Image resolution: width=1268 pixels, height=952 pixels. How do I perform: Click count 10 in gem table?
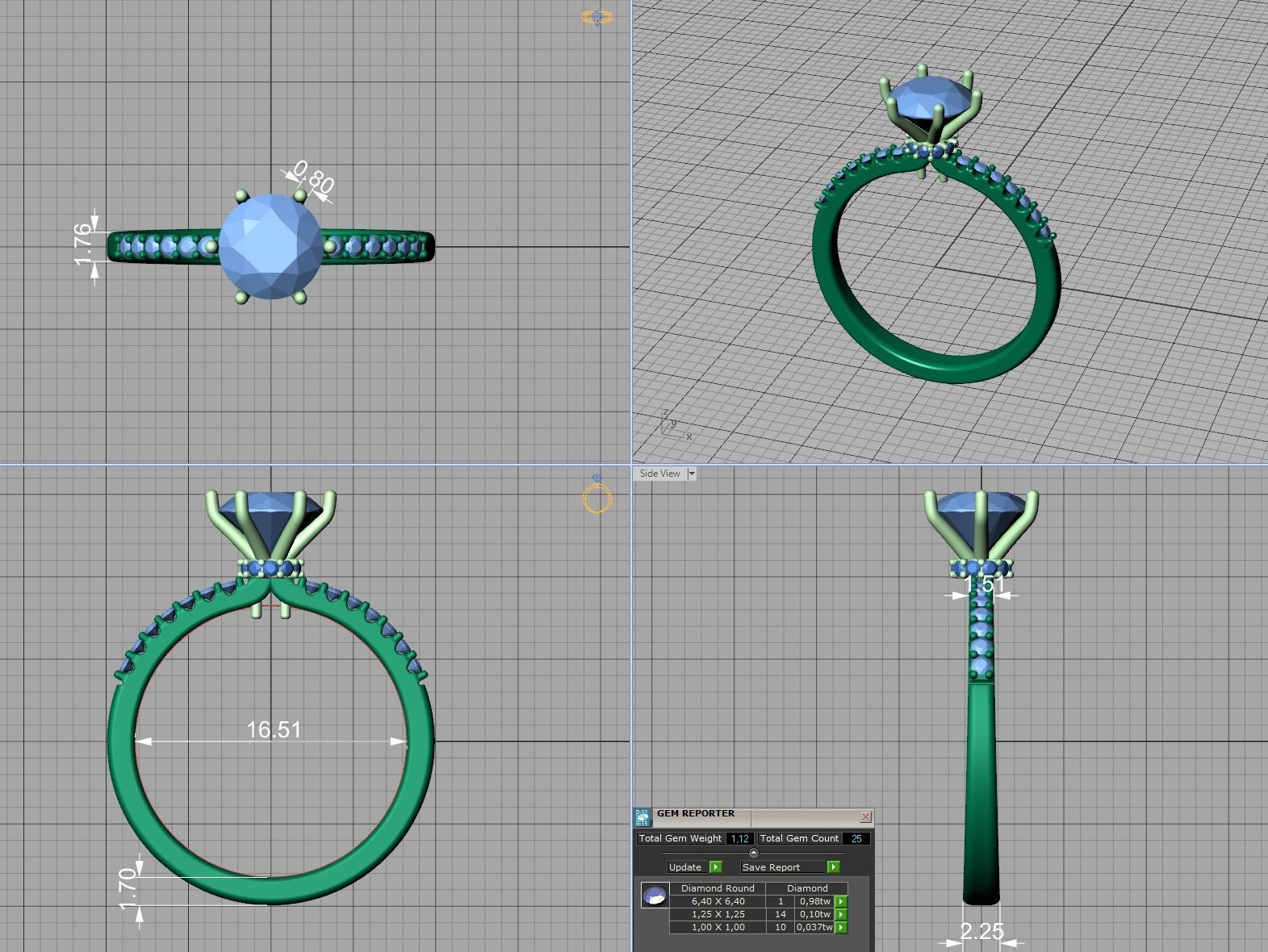pos(780,927)
